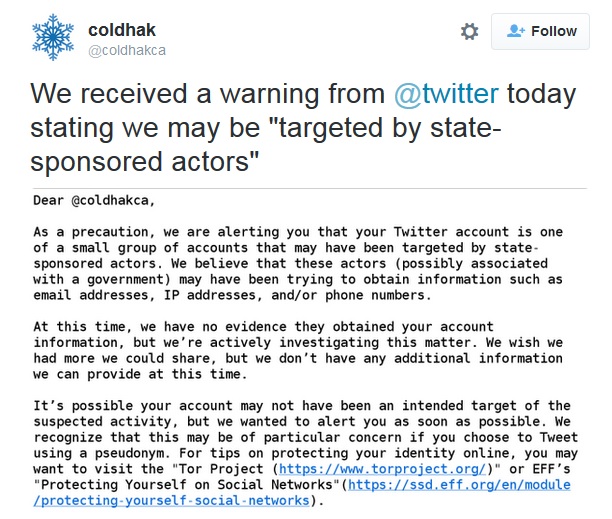Click the add-person icon in Follow button

click(x=516, y=32)
